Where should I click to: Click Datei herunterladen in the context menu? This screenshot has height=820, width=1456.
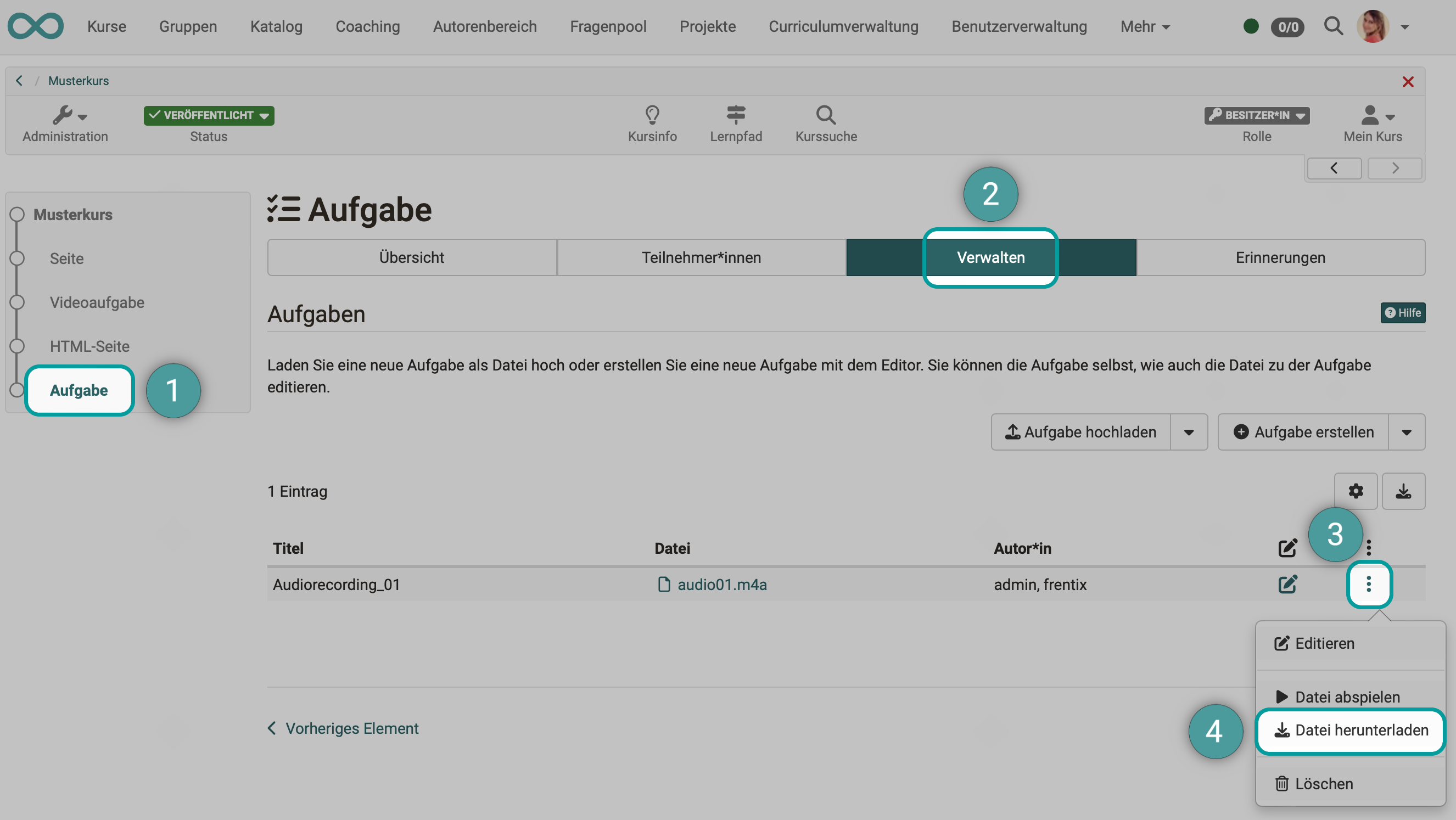click(1349, 730)
